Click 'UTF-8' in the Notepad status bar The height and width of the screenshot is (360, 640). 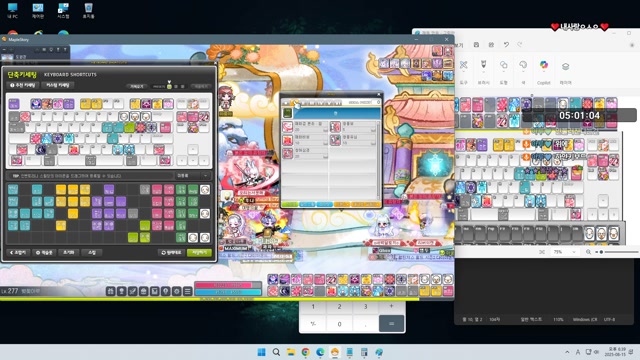coord(609,319)
